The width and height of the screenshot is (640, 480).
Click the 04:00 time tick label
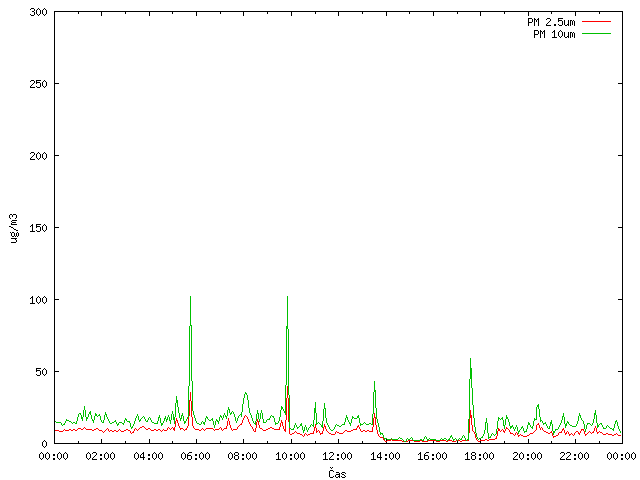[149, 456]
